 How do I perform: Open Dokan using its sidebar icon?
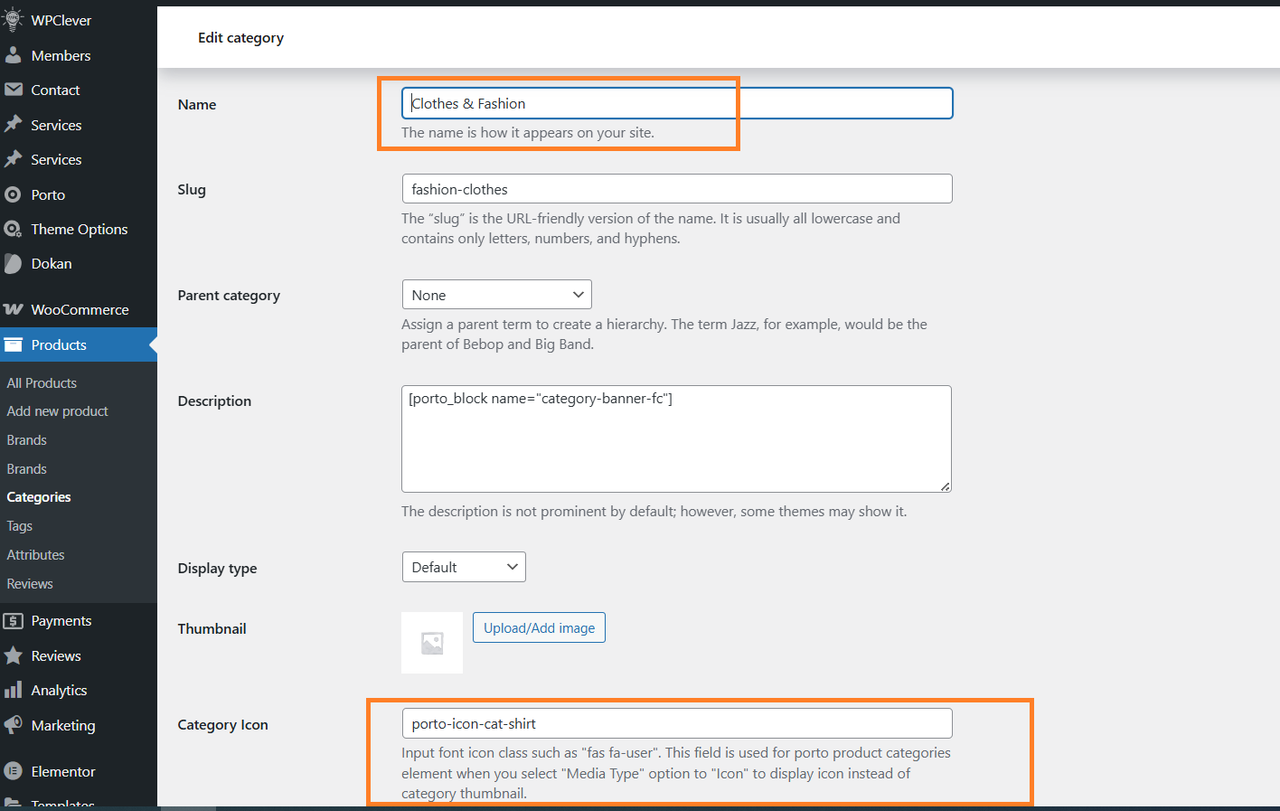click(13, 264)
